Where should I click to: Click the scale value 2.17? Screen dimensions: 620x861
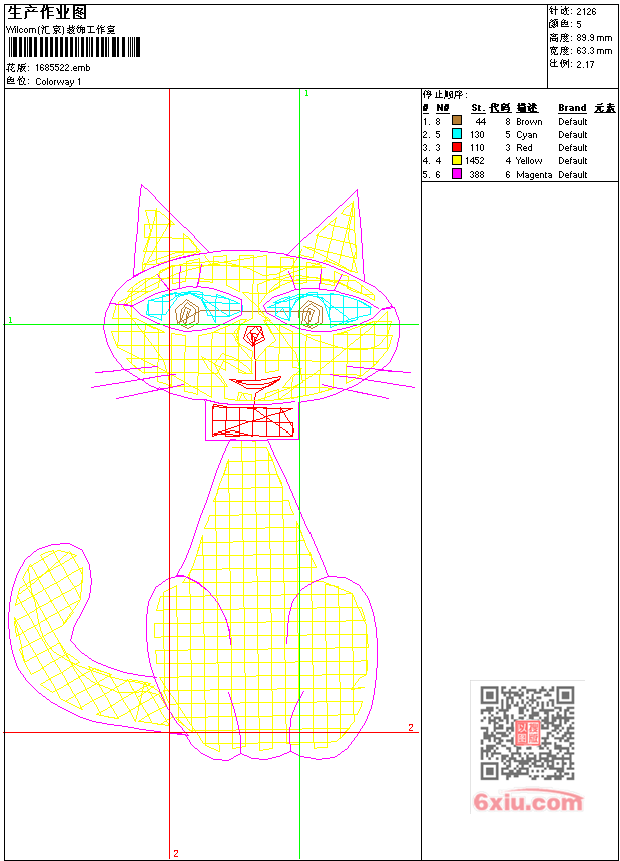[585, 64]
